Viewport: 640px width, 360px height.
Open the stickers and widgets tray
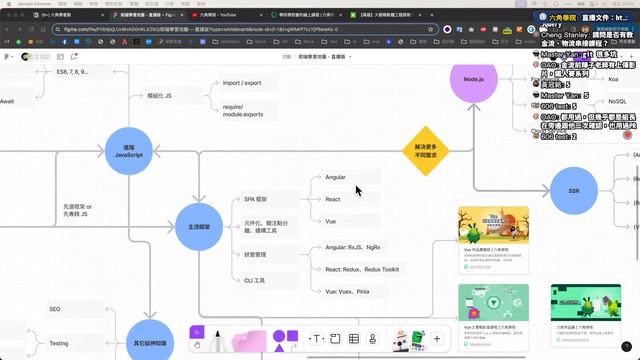[400, 340]
